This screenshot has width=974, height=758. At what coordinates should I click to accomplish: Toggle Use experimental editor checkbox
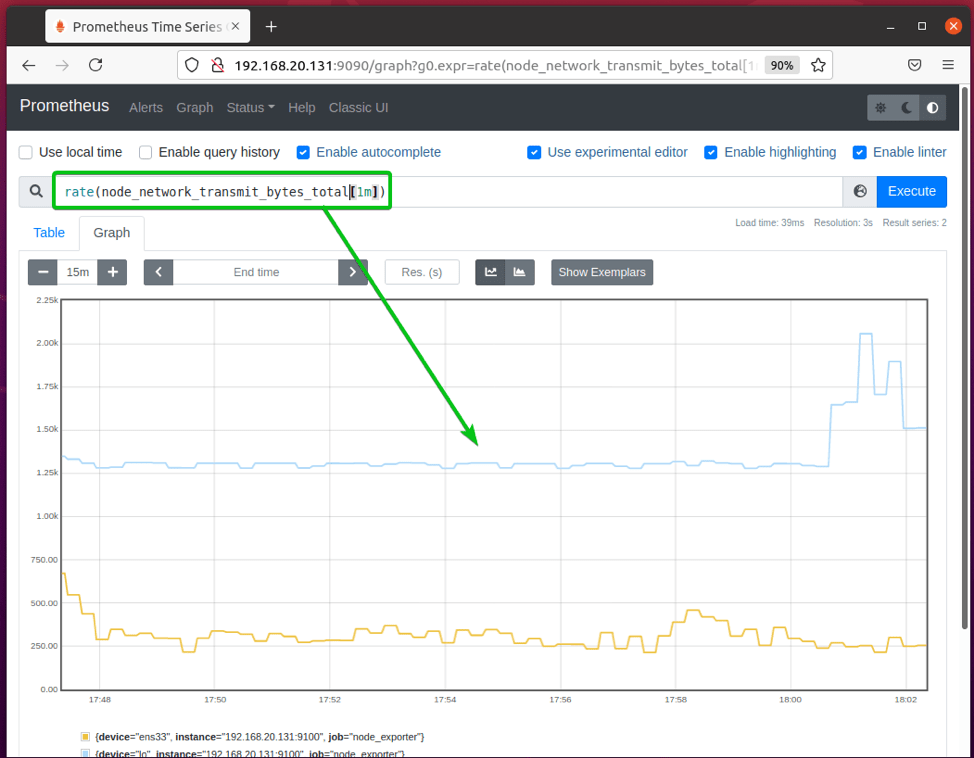pos(534,152)
